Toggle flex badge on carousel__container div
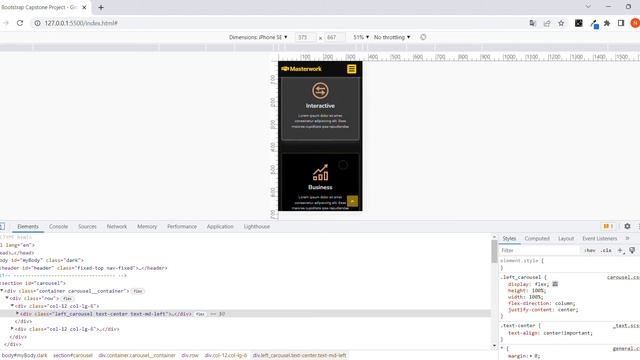640x360 pixels. 138,291
